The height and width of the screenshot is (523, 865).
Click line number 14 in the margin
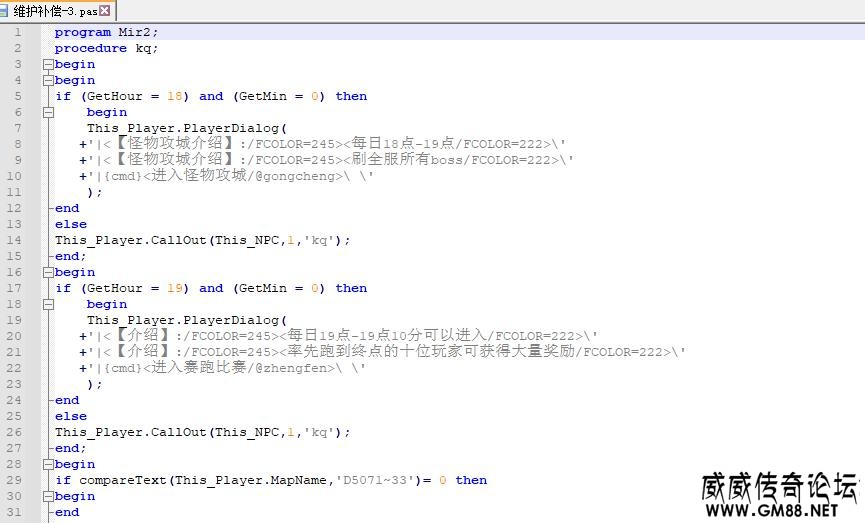click(14, 240)
